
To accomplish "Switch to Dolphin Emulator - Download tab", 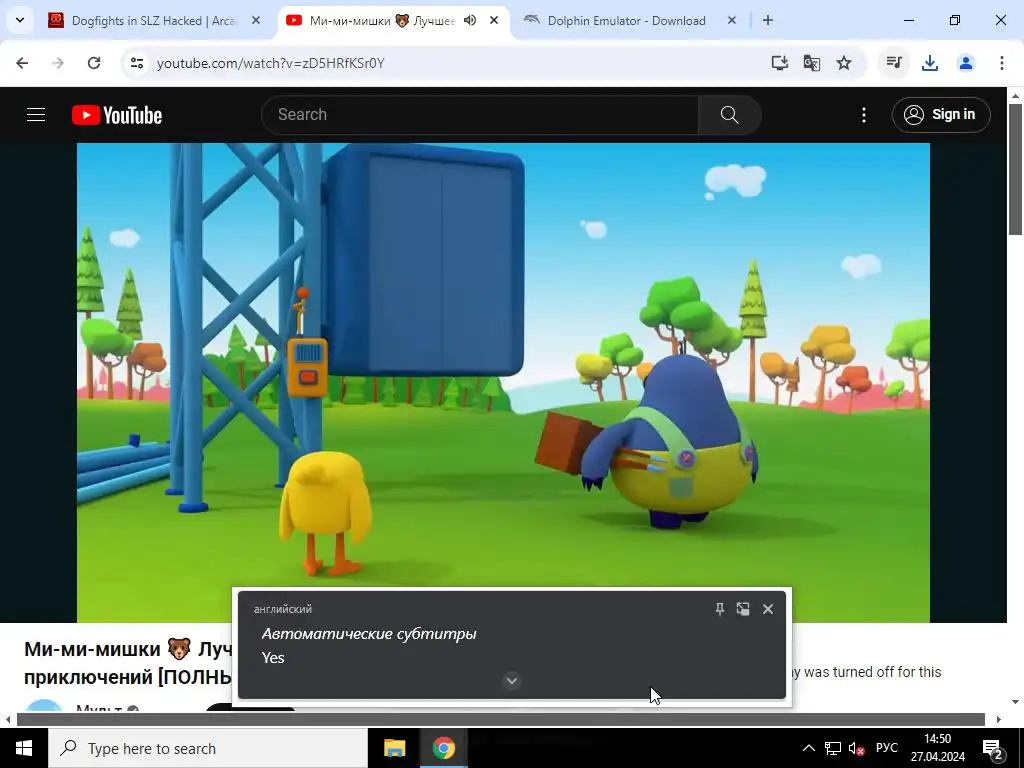I will point(626,21).
